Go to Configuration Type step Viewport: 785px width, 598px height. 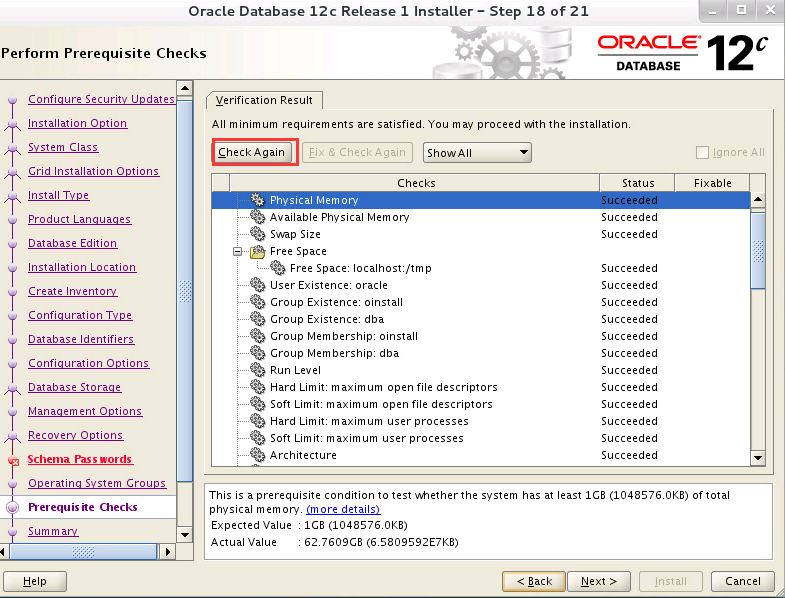[80, 316]
